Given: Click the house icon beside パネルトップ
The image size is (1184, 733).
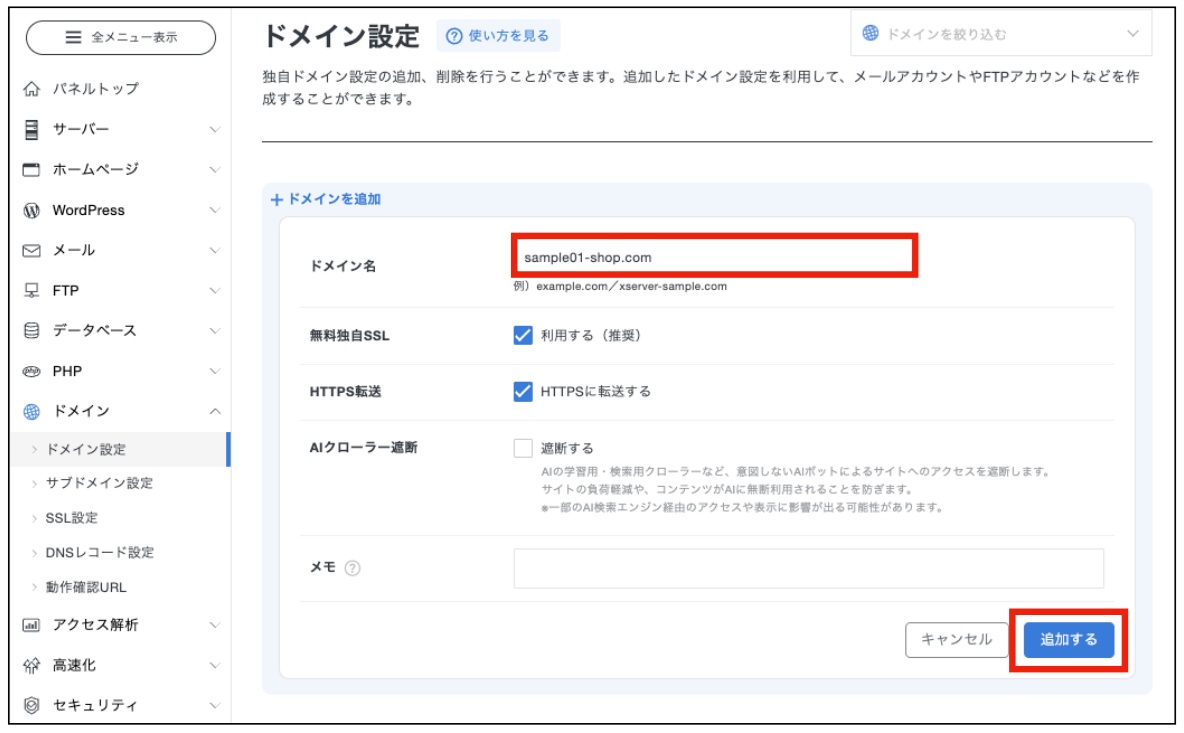Looking at the screenshot, I should [x=31, y=89].
